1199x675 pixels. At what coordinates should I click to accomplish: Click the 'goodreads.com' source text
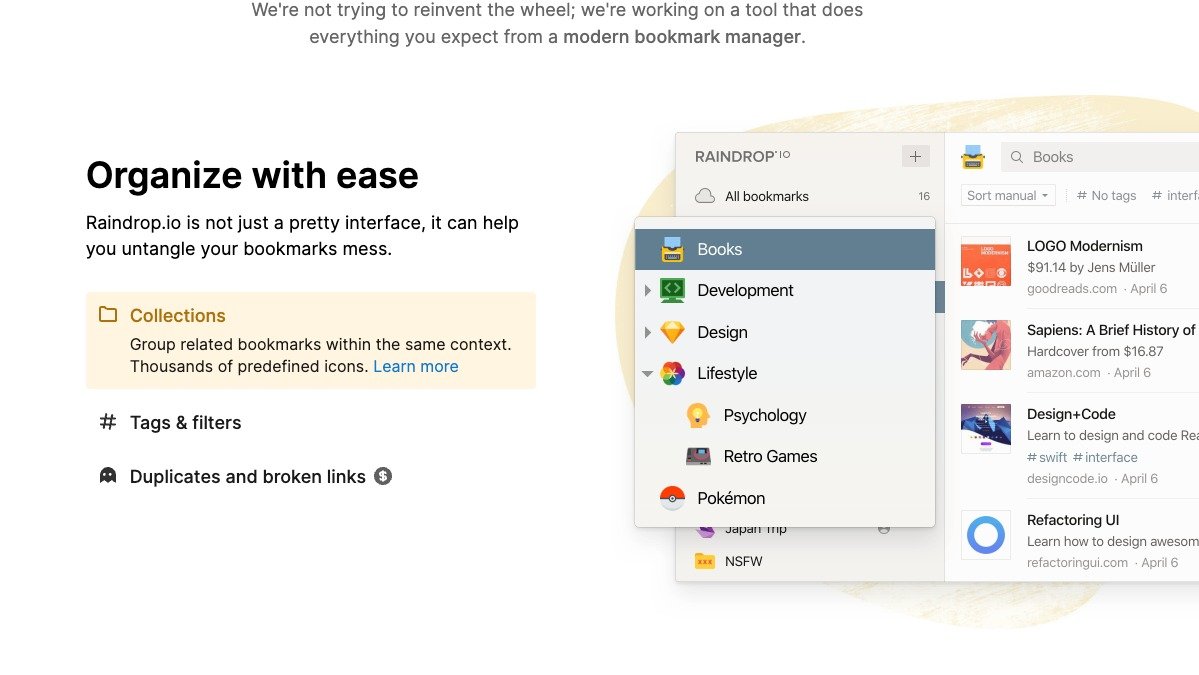1071,288
